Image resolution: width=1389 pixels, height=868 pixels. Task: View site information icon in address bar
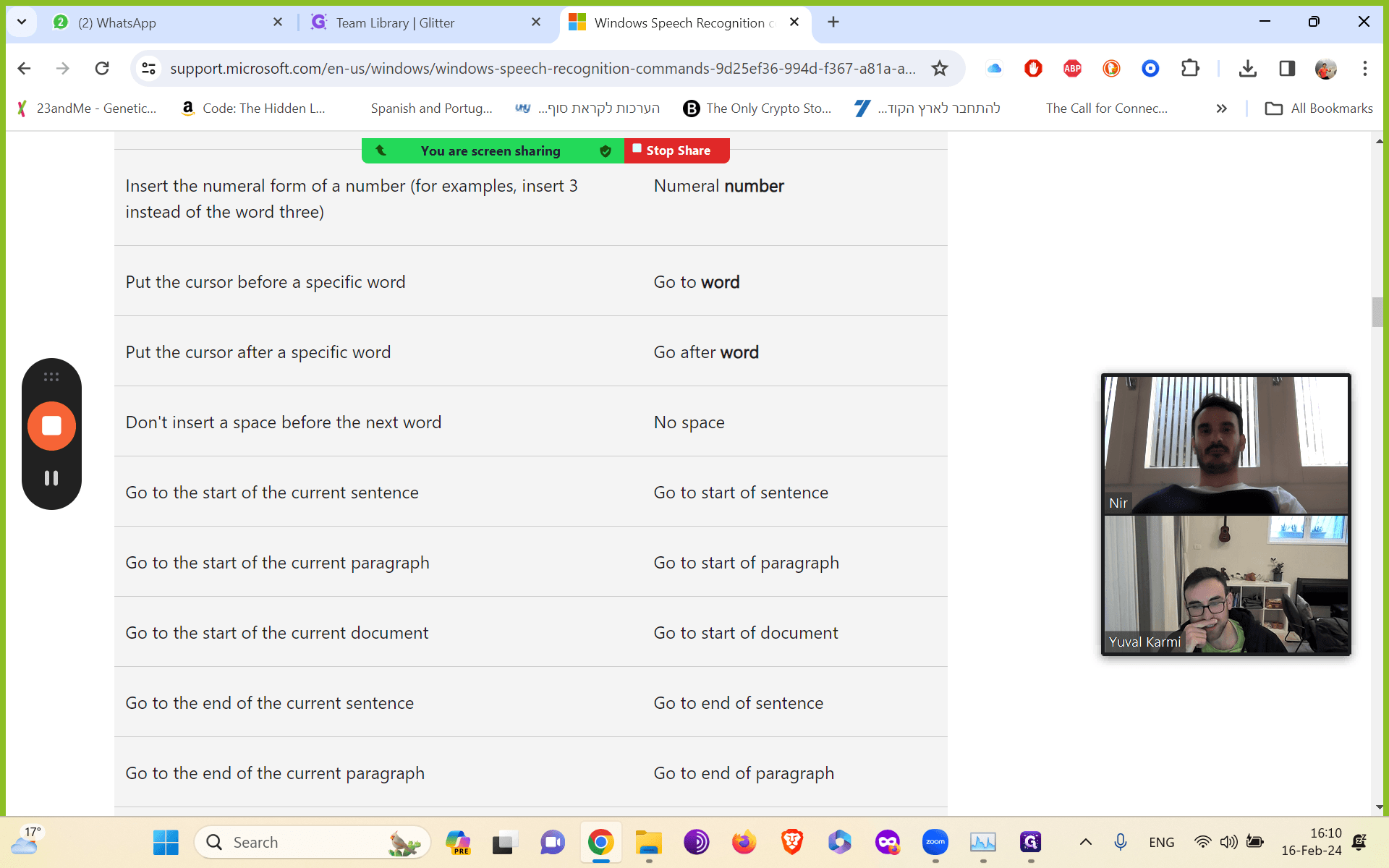coord(148,69)
